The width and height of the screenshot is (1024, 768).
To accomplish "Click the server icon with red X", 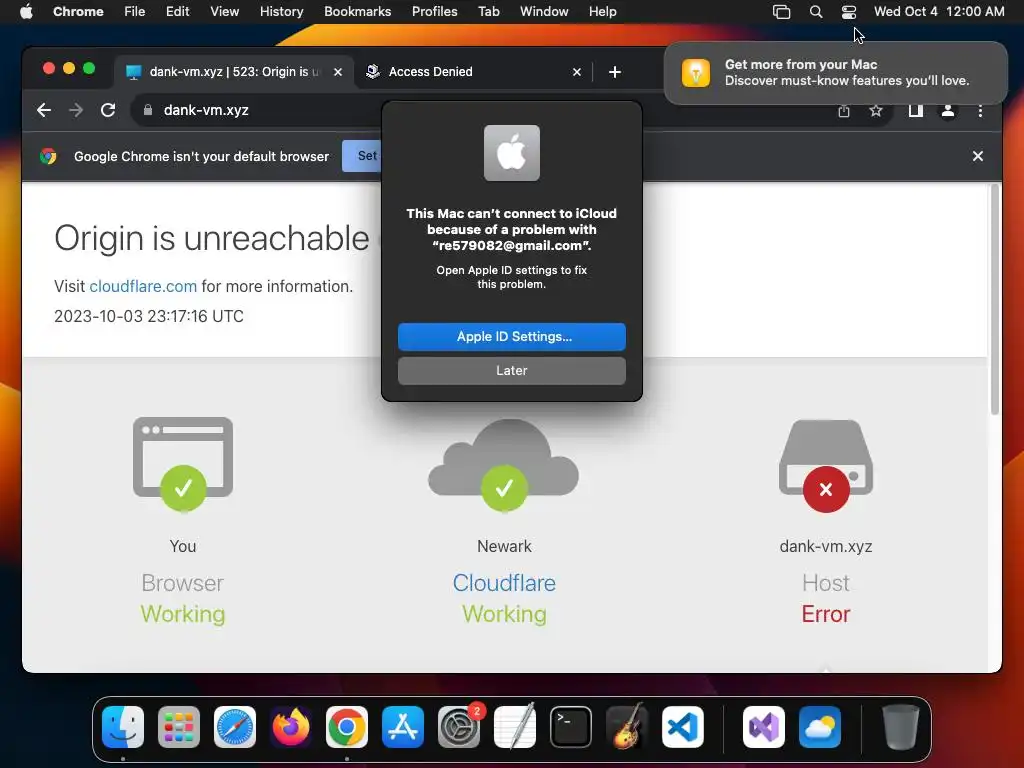I will [826, 466].
